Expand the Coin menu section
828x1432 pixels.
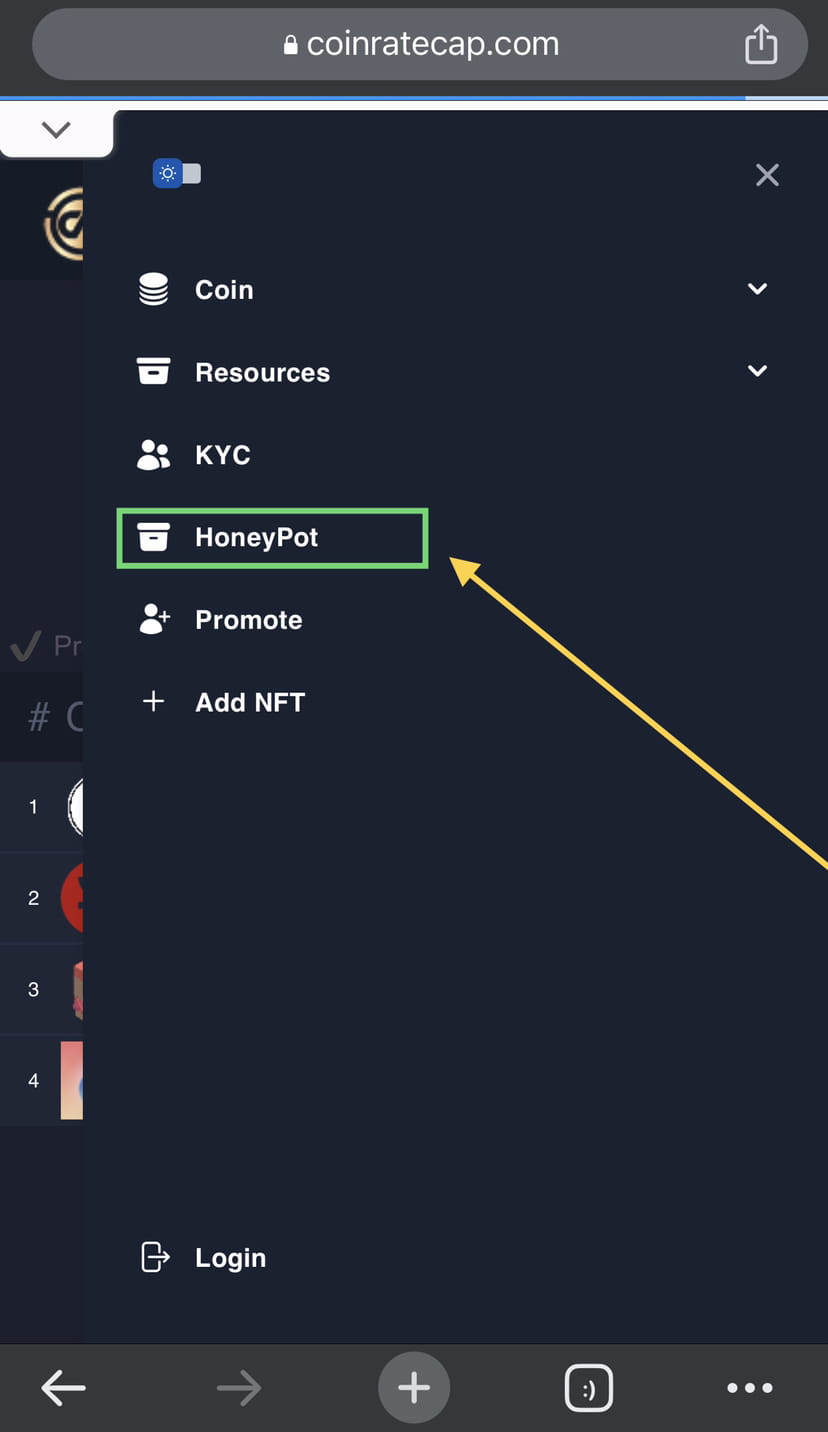[x=757, y=289]
